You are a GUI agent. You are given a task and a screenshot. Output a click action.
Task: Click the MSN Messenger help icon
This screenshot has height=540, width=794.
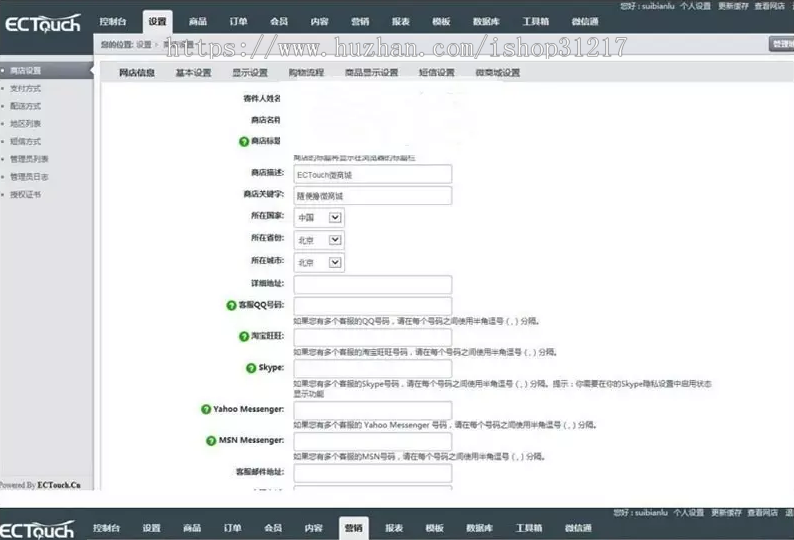(x=211, y=441)
